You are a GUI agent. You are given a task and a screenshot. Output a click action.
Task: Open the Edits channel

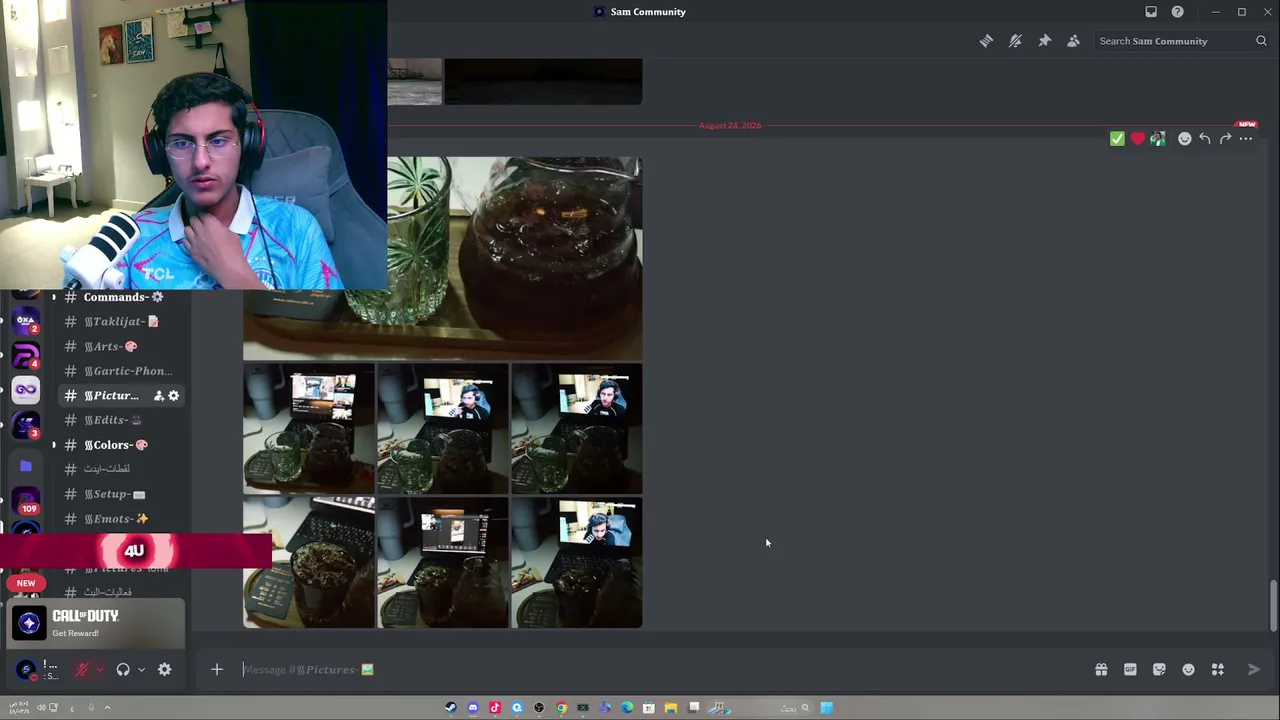(x=122, y=420)
